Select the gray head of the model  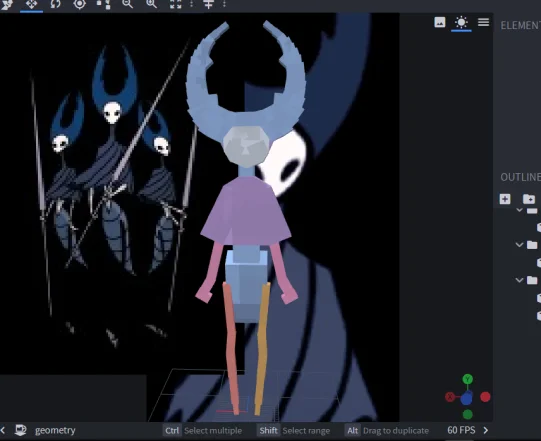(246, 147)
